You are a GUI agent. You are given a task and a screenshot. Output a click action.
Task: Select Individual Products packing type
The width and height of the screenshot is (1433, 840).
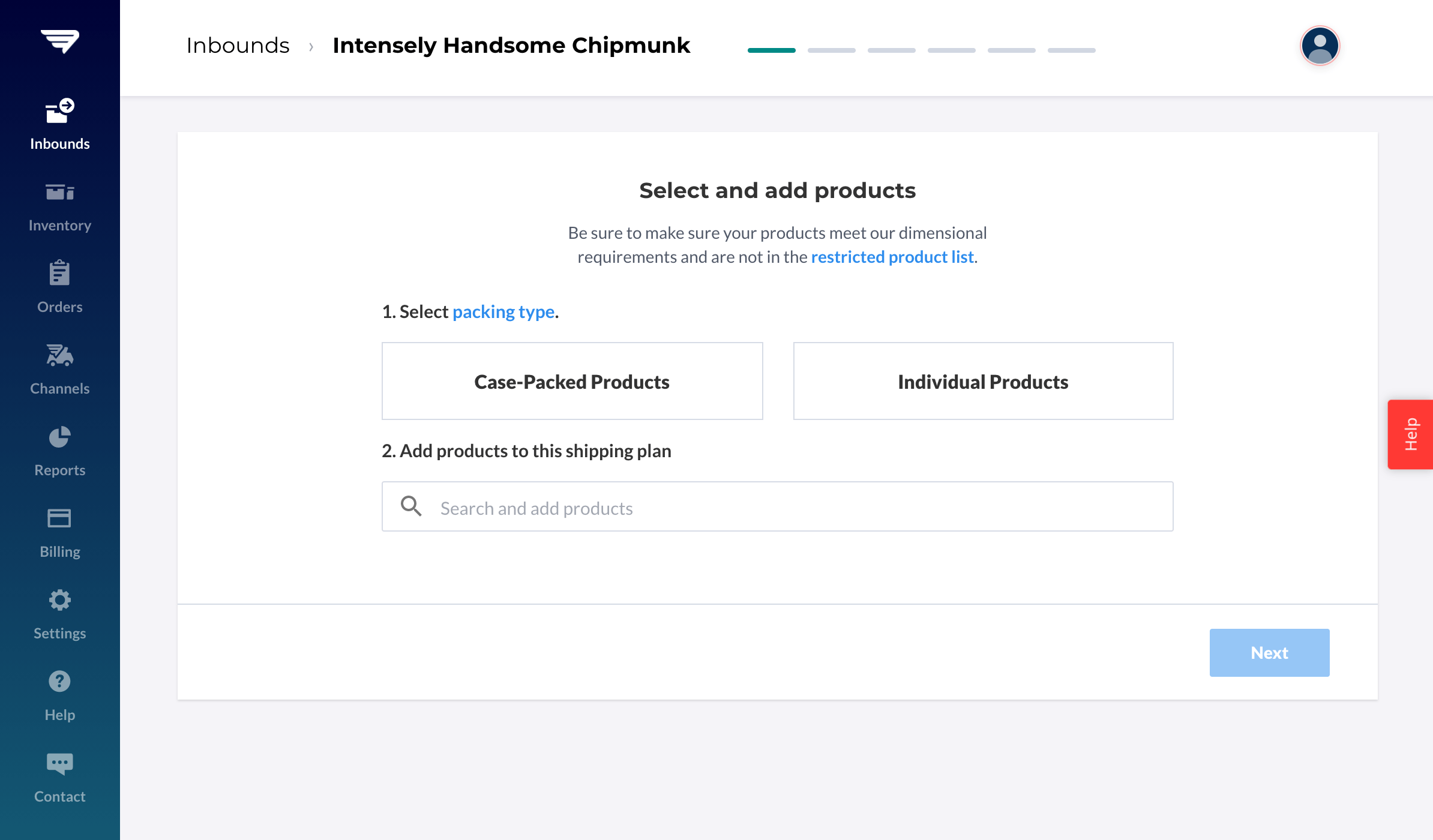tap(983, 381)
